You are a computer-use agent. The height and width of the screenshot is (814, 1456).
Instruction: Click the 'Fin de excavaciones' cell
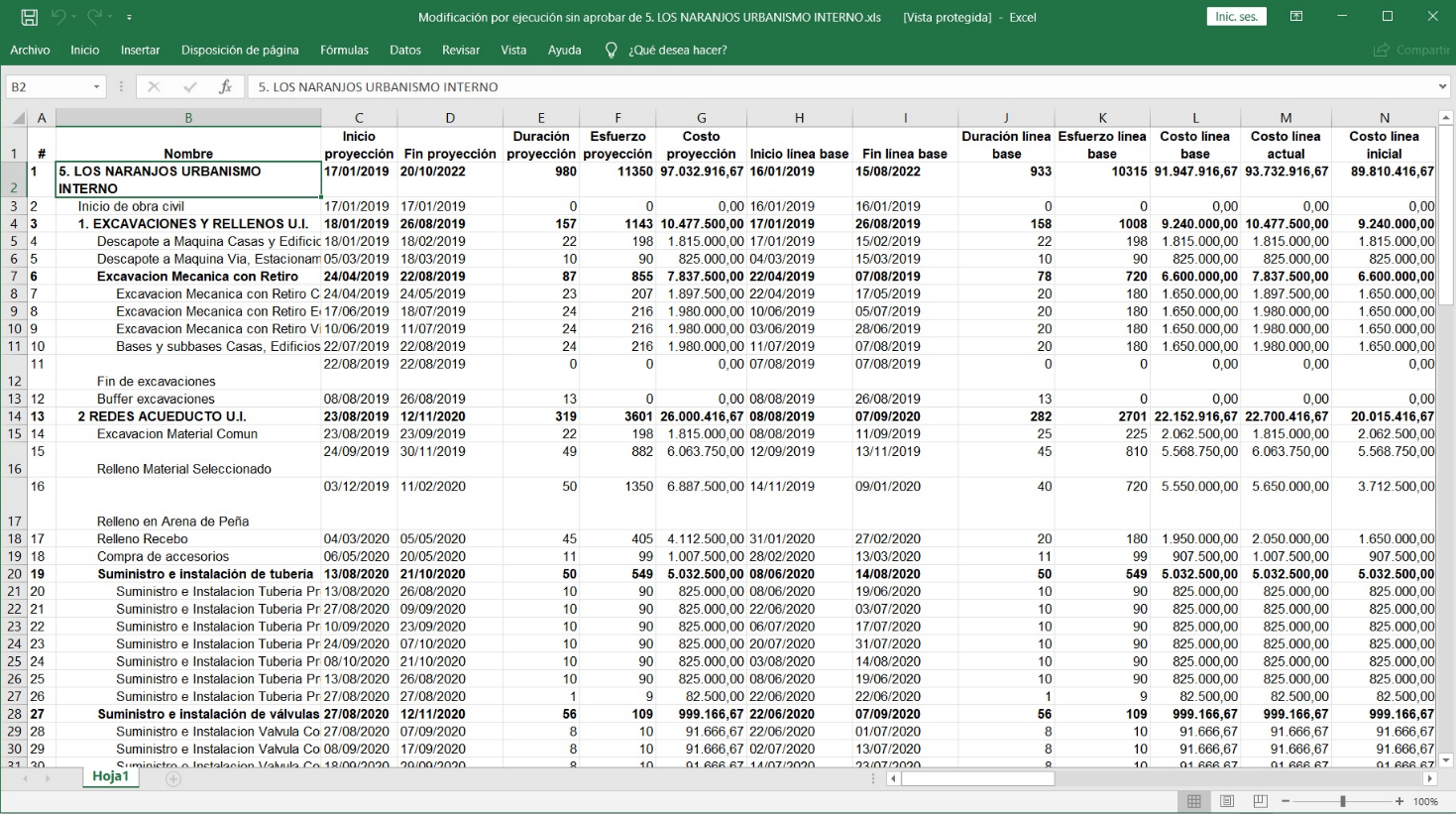188,373
